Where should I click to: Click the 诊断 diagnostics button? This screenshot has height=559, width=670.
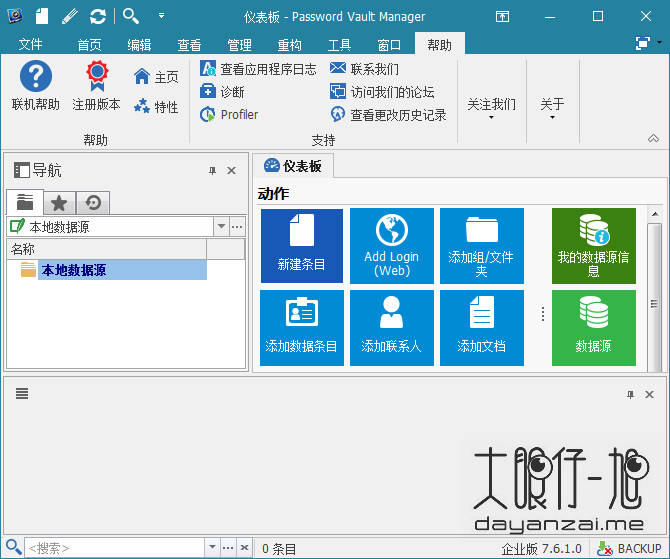pyautogui.click(x=222, y=92)
